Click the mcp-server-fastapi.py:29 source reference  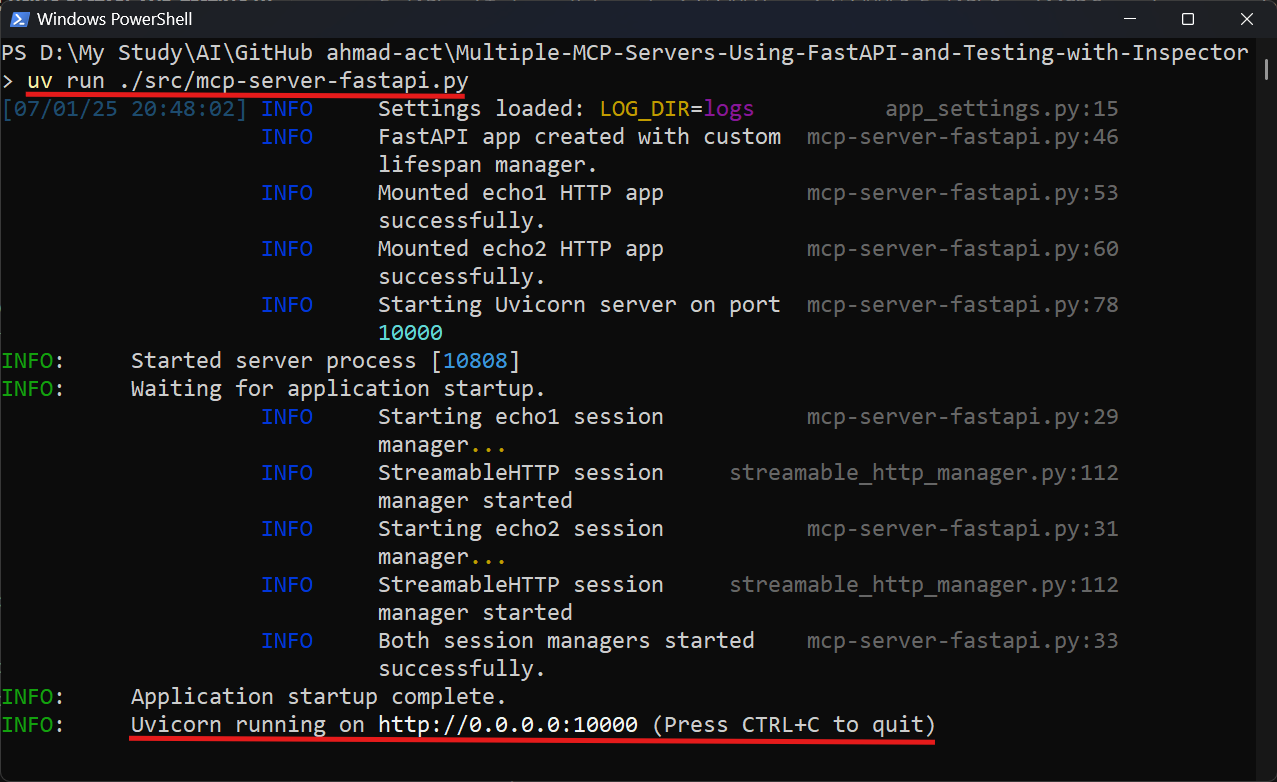pyautogui.click(x=963, y=416)
